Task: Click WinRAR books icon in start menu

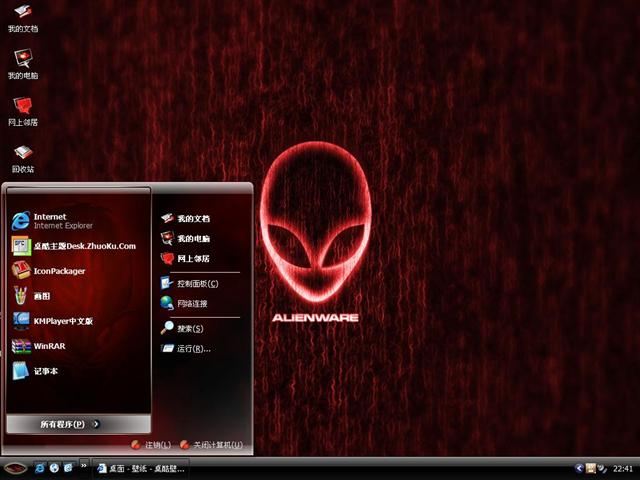Action: point(21,346)
